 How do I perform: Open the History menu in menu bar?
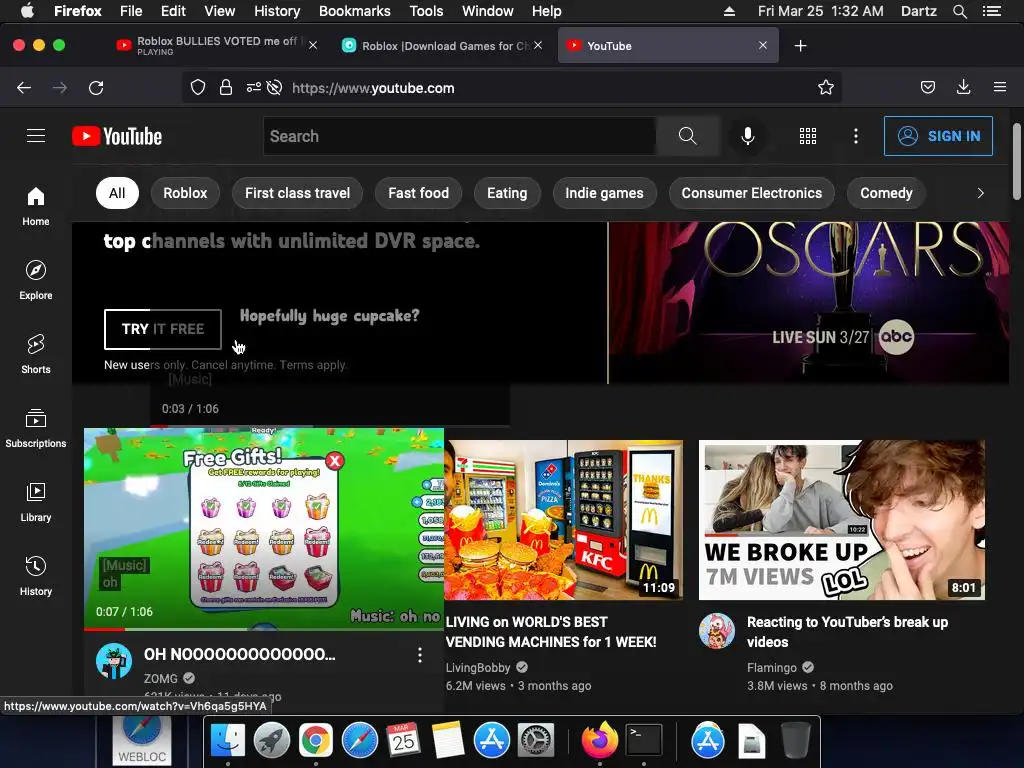(277, 11)
